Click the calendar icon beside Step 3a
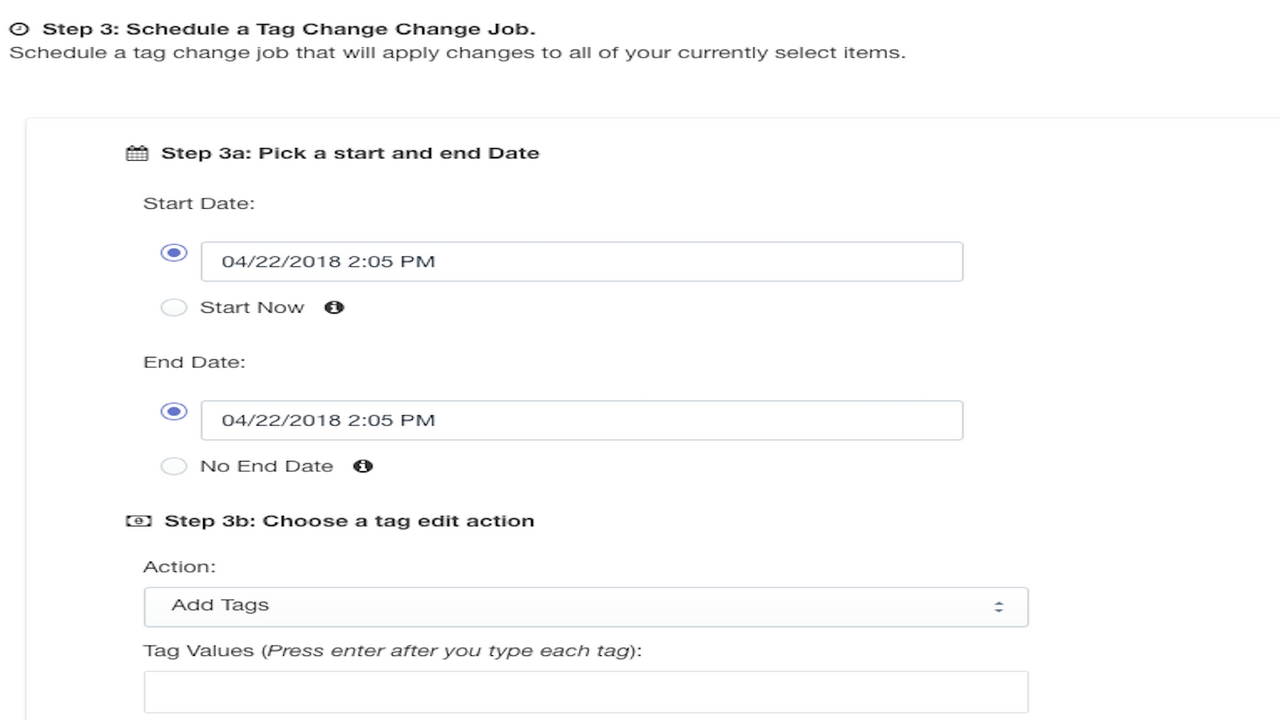The image size is (1280, 720). coord(137,152)
